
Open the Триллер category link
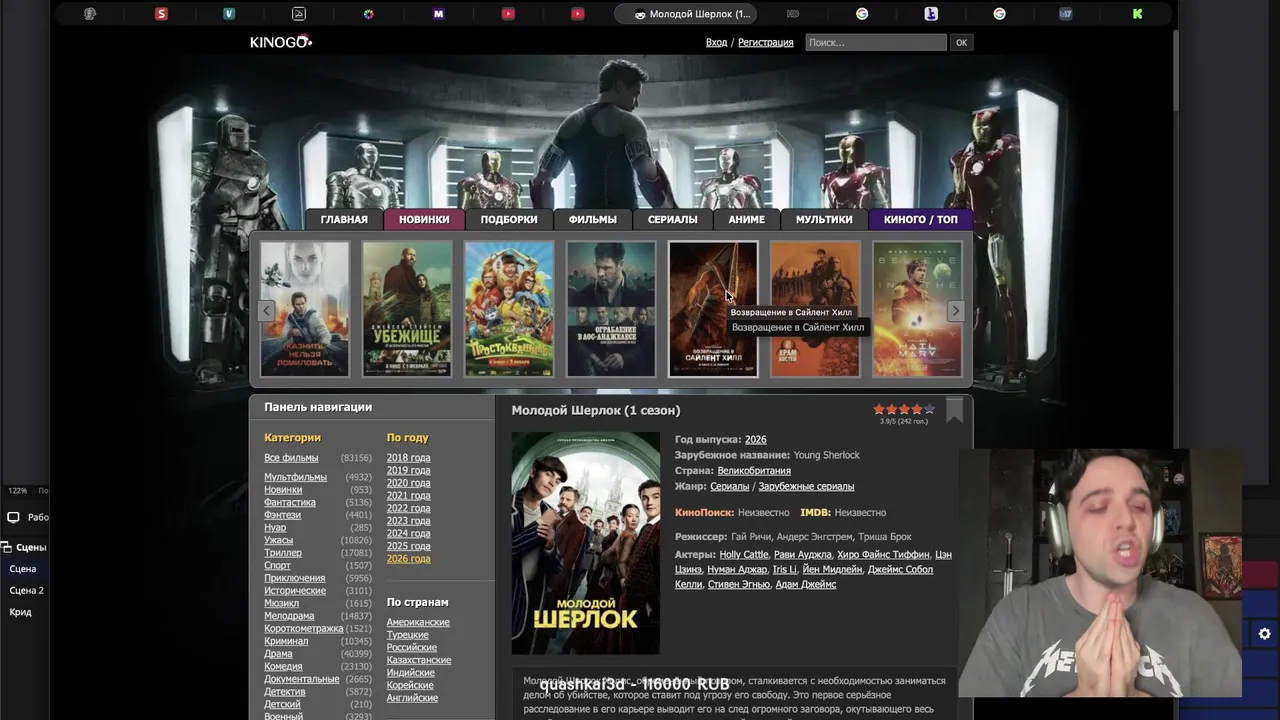tap(283, 553)
